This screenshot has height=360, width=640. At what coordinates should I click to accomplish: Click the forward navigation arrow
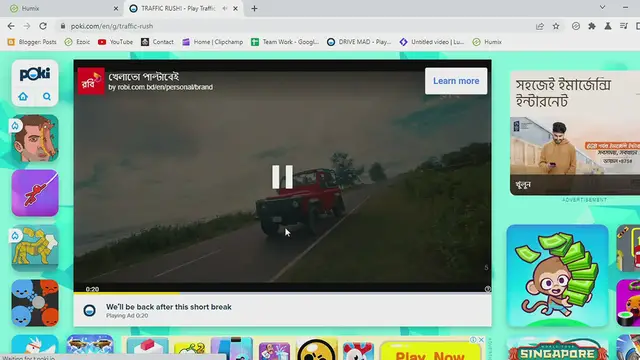point(27,26)
